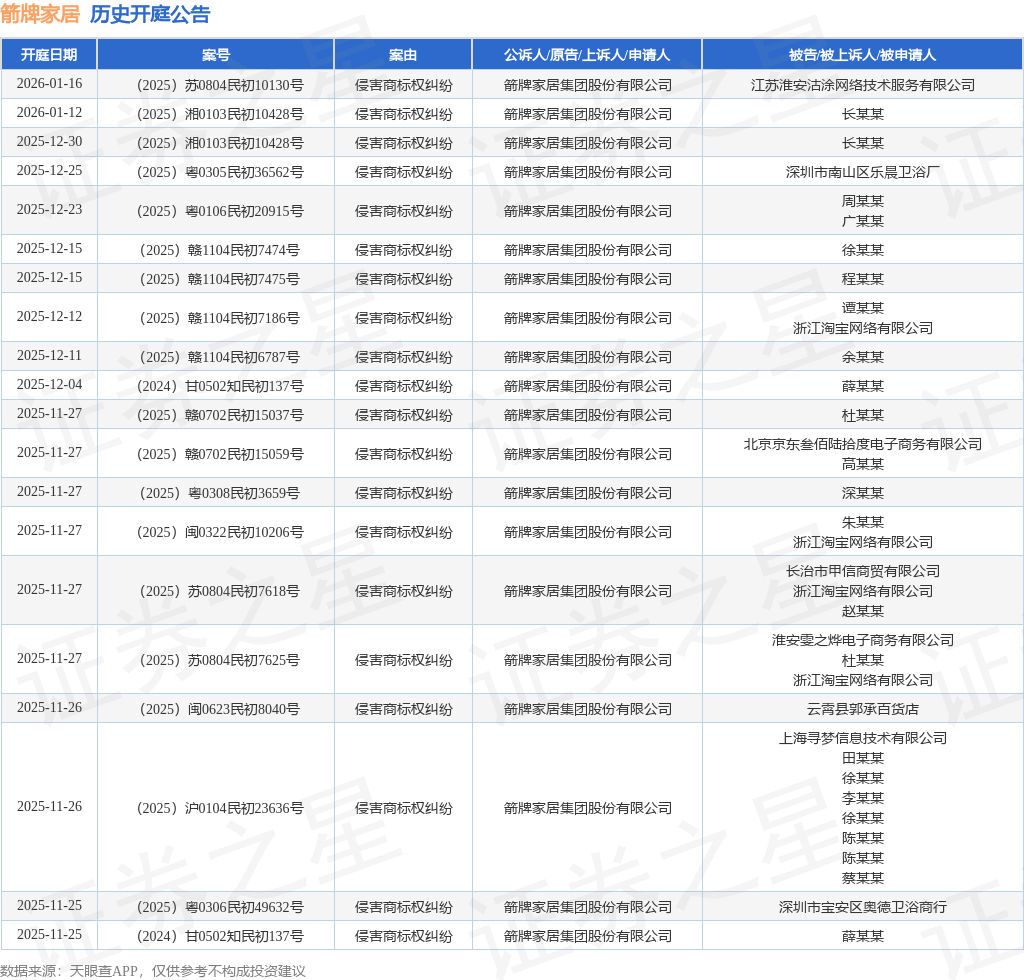Viewport: 1024px width, 980px height.
Task: Select defendant 深圳市南山区乐晨卫浴厂
Action: tap(863, 172)
